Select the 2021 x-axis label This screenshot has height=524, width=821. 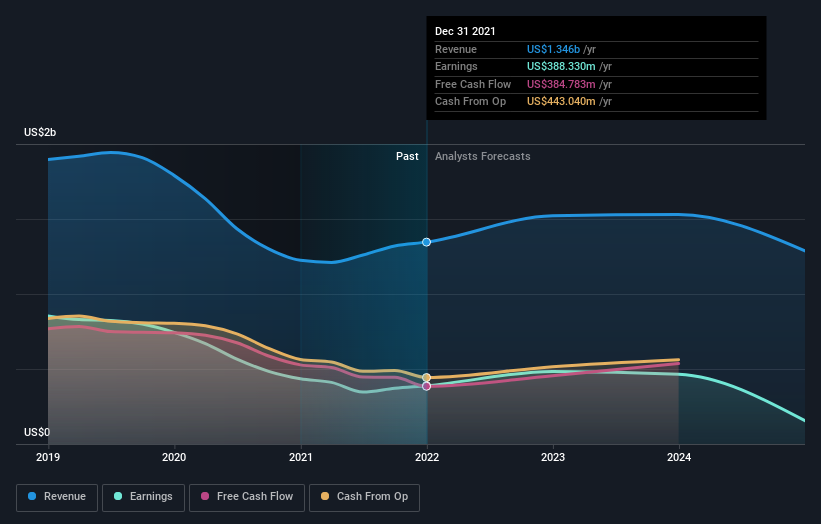(x=301, y=457)
